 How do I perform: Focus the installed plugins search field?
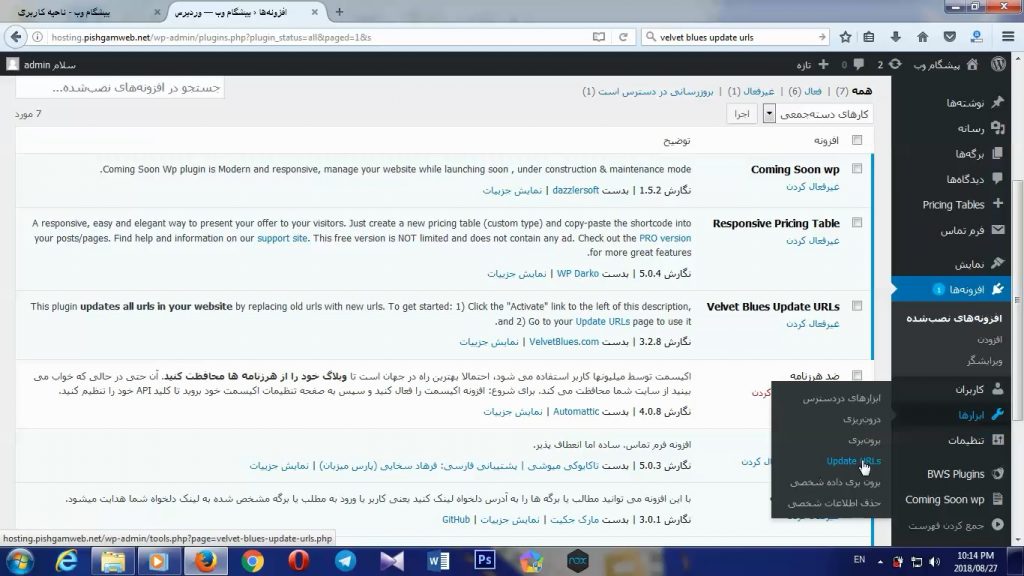click(x=120, y=88)
